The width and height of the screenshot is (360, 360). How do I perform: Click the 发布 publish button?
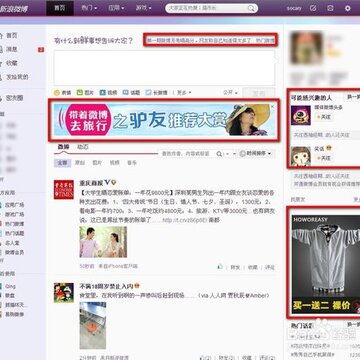pos(259,93)
